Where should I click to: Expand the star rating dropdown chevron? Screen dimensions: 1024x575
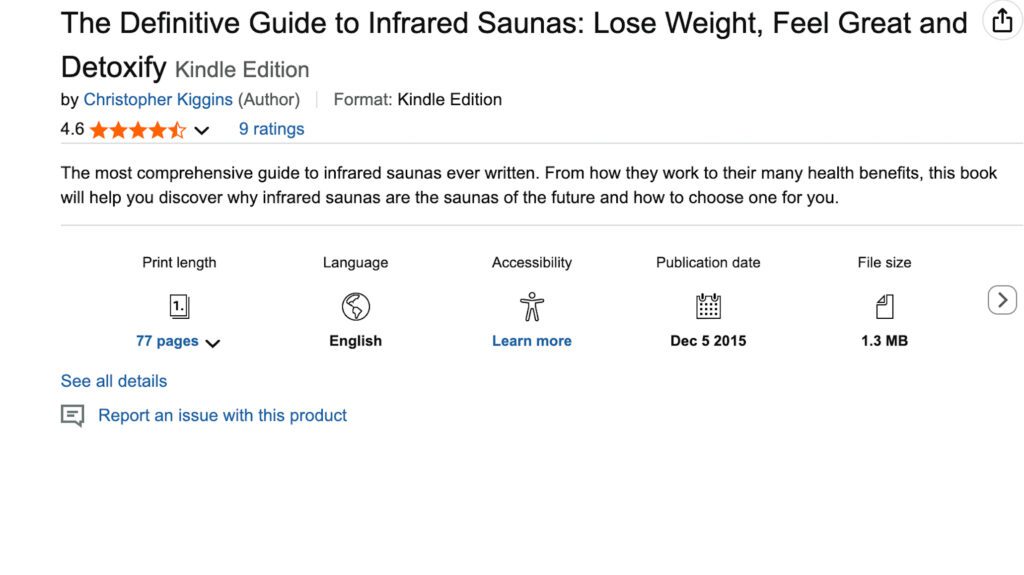coord(202,130)
